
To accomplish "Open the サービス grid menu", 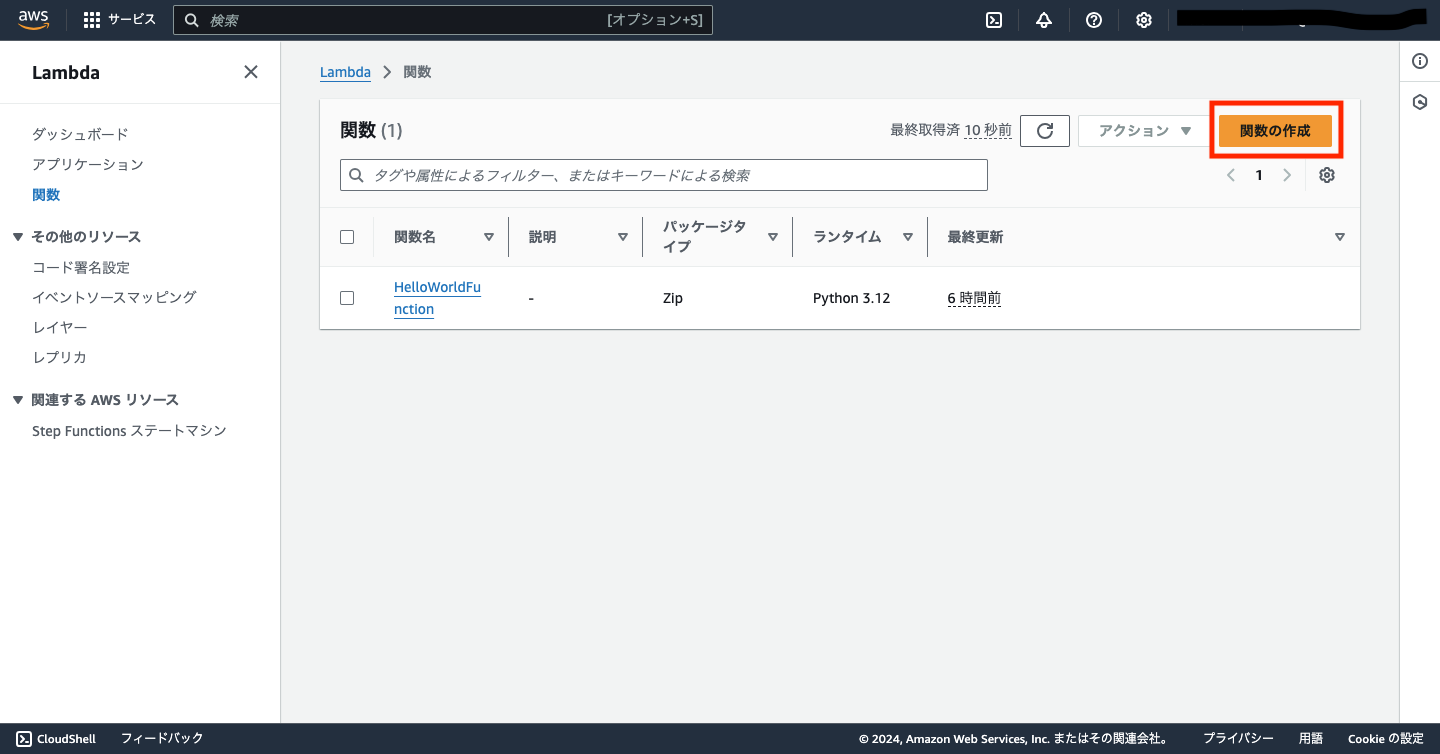I will (119, 20).
